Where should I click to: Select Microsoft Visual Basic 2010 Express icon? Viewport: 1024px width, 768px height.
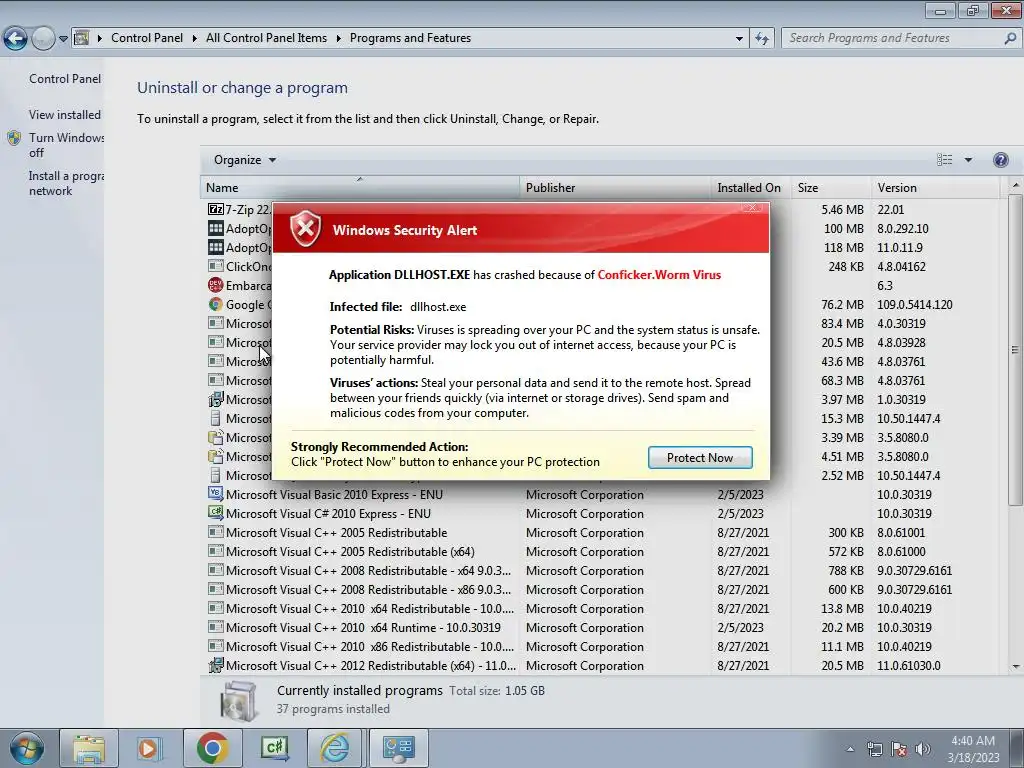tap(216, 494)
